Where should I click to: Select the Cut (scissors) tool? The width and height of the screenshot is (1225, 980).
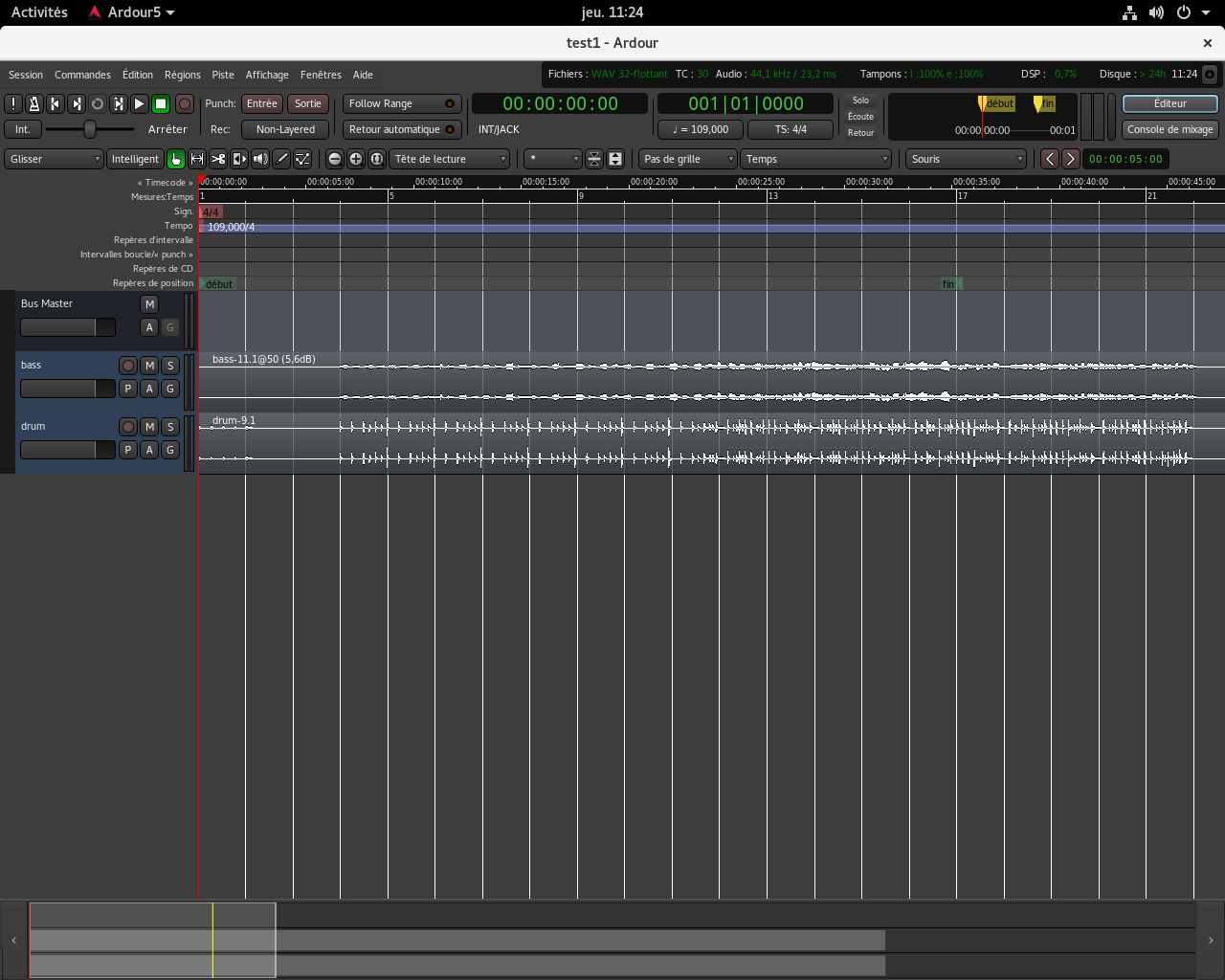click(218, 159)
